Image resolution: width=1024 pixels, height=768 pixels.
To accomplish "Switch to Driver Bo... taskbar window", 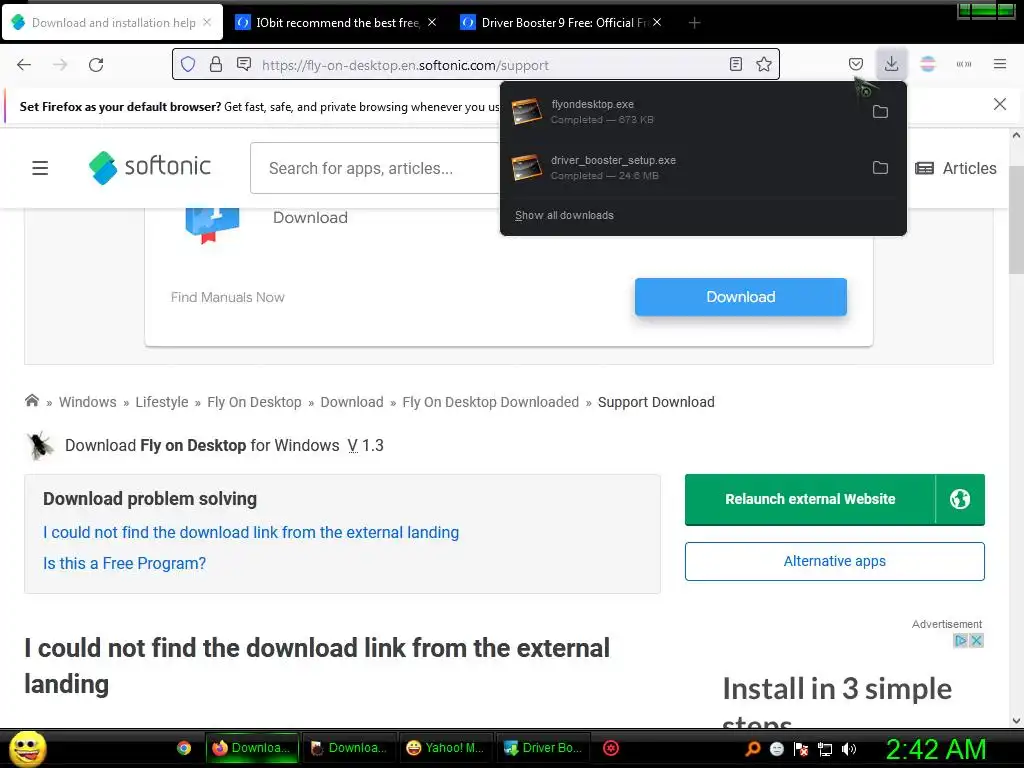I will click(x=543, y=748).
